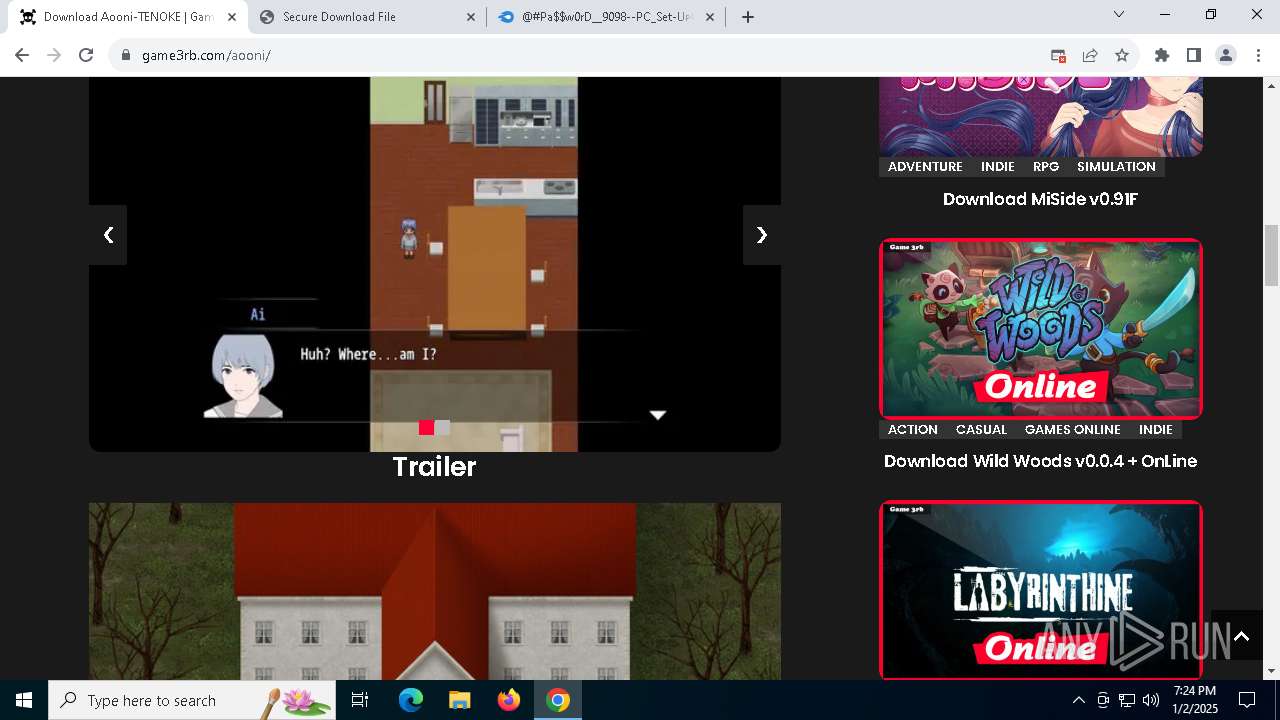
Task: Open Chrome three-dot menu
Action: [x=1257, y=55]
